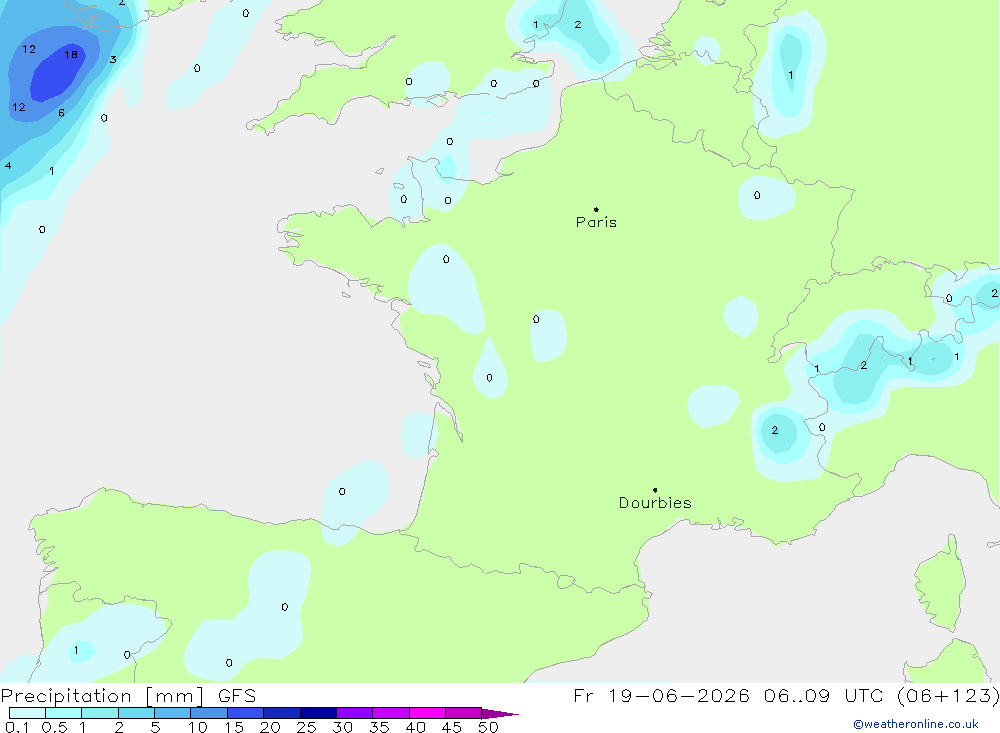Click the legend value 50
This screenshot has height=733, width=1000.
coord(488,727)
